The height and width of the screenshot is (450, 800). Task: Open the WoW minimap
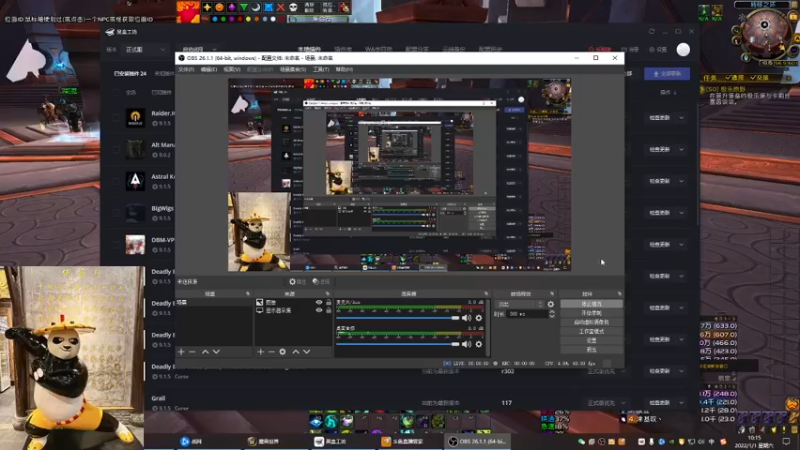764,33
